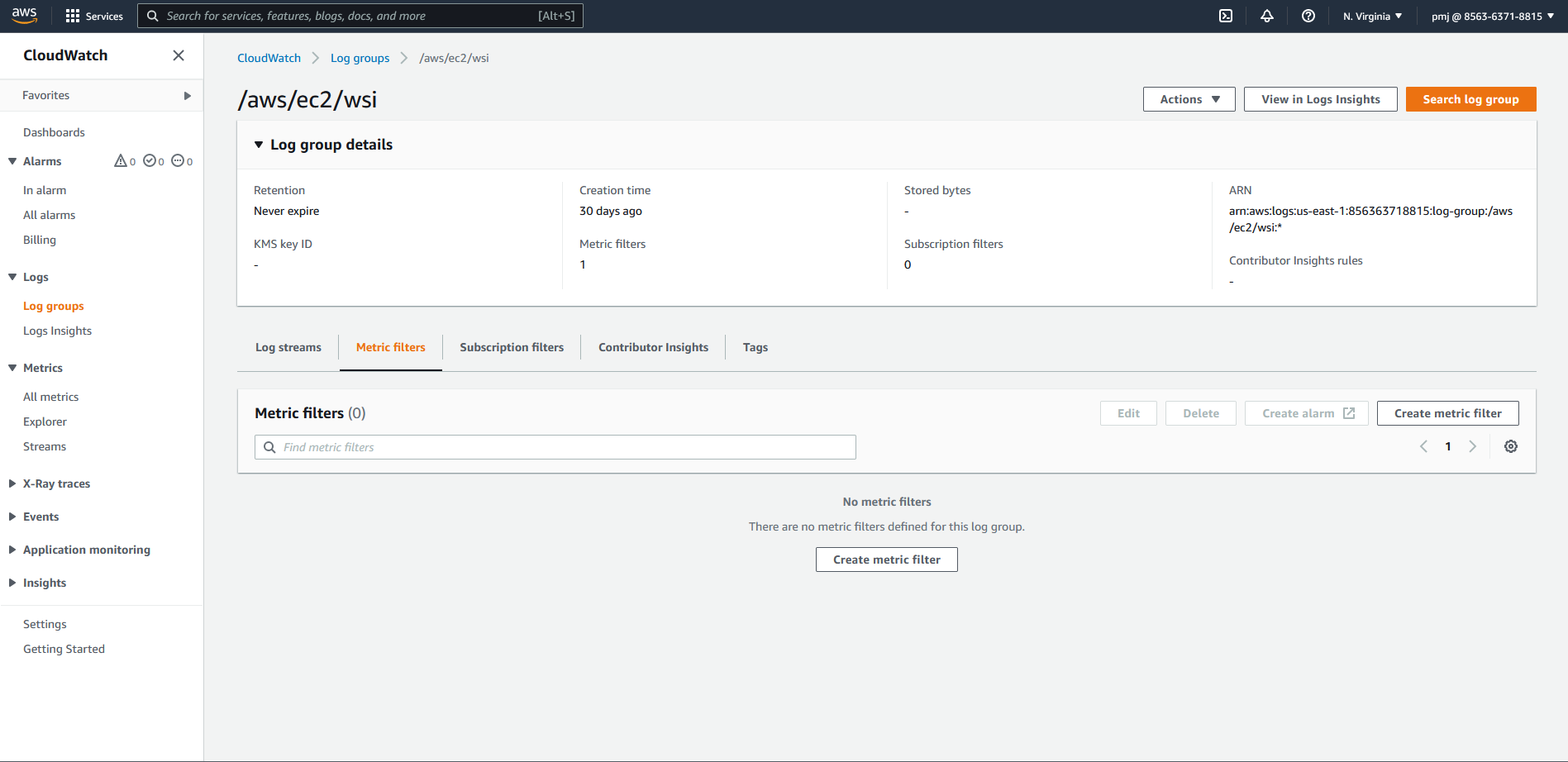Launch the CloudShell terminal icon
The height and width of the screenshot is (762, 1568).
[x=1226, y=16]
